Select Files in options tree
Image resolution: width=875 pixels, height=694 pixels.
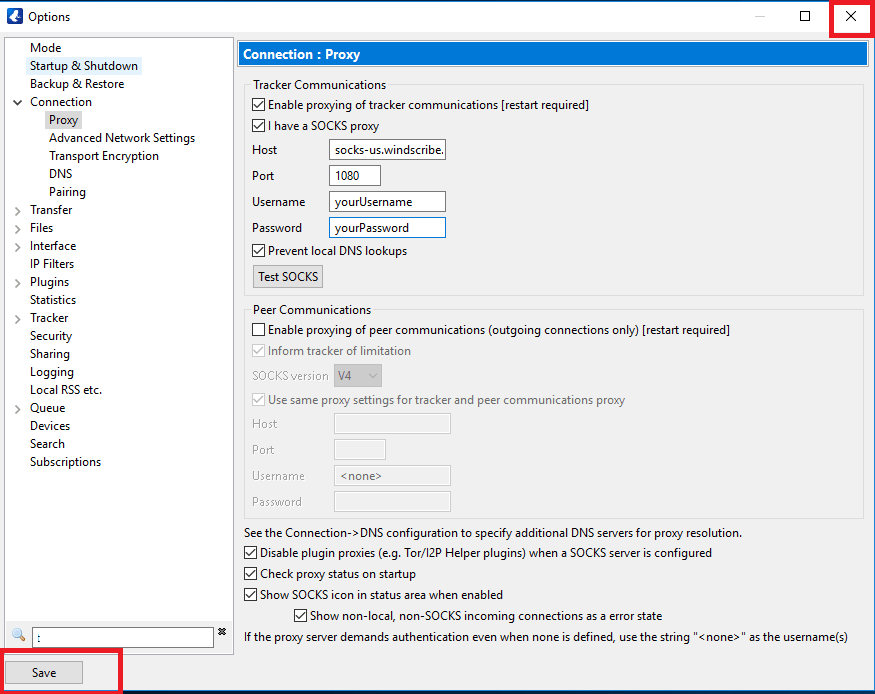coord(41,228)
